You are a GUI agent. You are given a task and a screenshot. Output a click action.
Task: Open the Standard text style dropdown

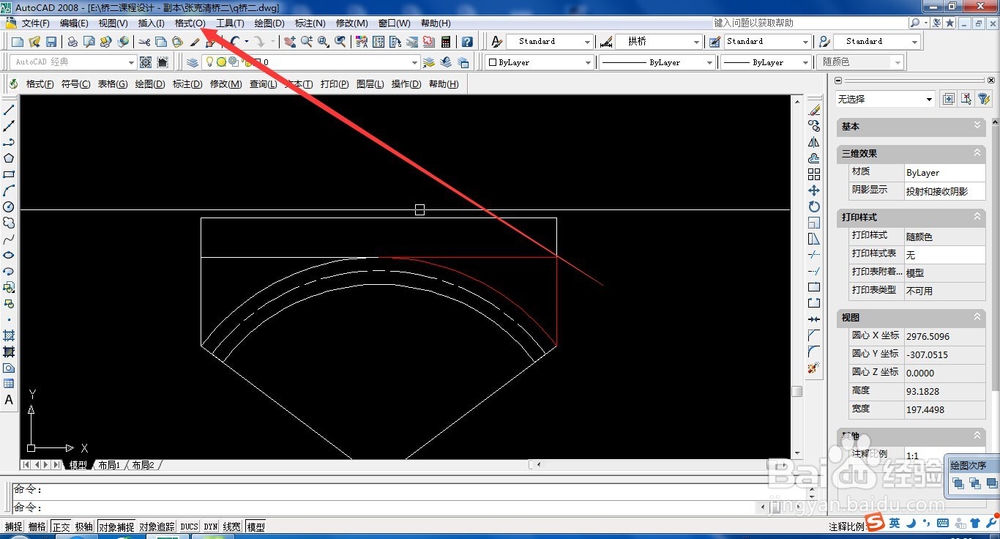click(x=587, y=41)
